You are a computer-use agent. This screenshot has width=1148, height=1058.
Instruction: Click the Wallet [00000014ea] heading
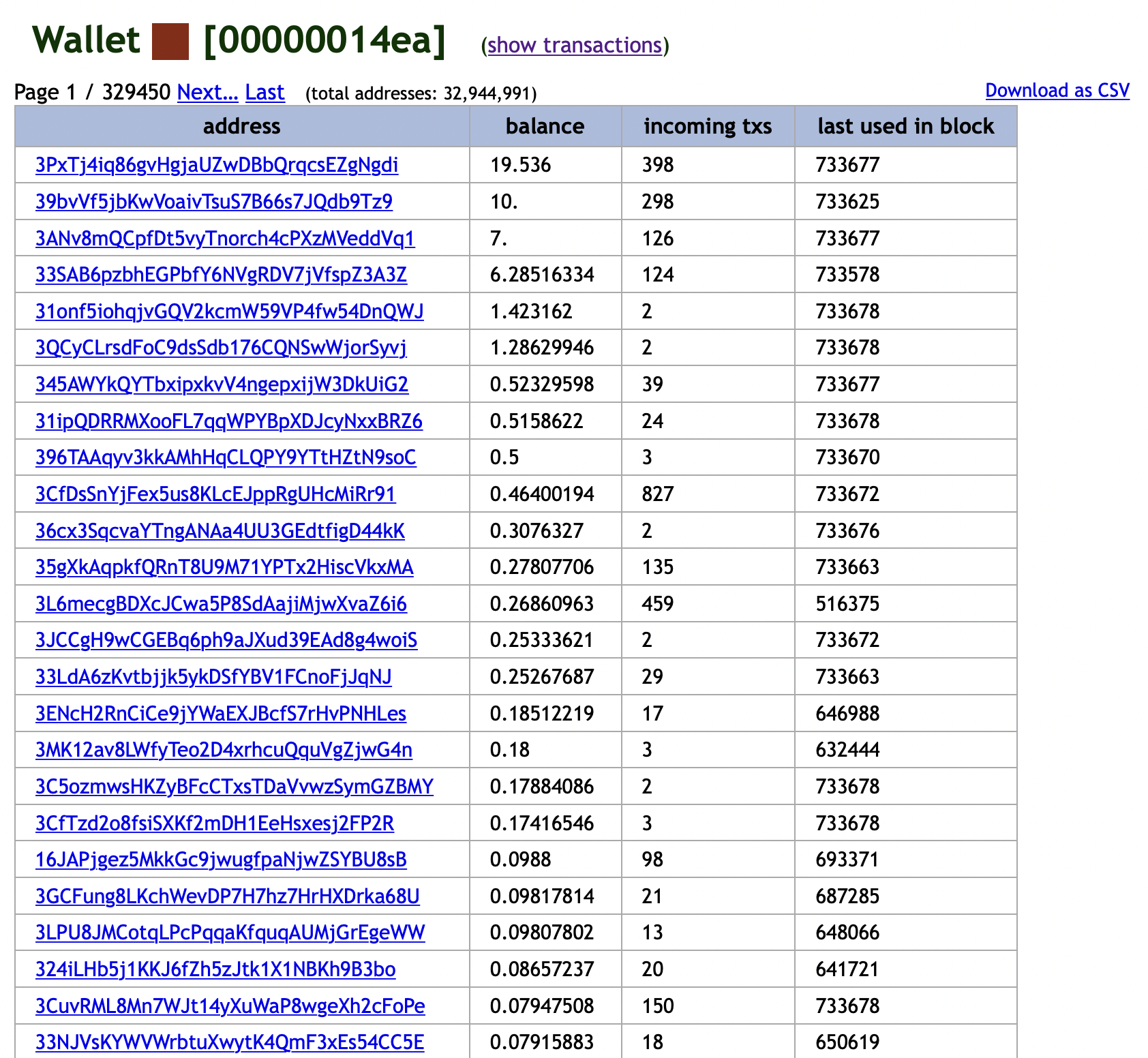click(x=239, y=41)
